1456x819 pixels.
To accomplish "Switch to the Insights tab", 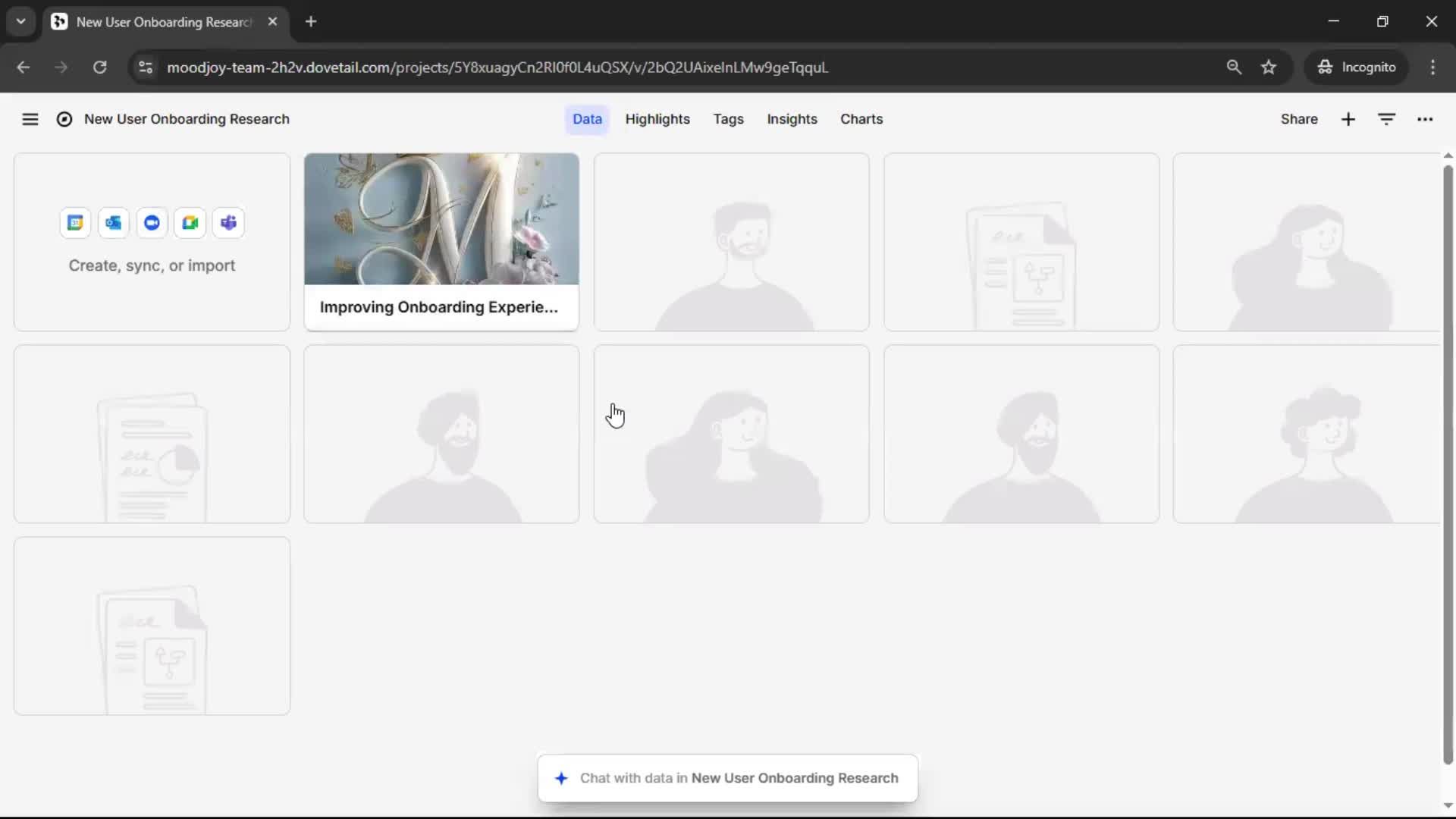I will point(792,119).
